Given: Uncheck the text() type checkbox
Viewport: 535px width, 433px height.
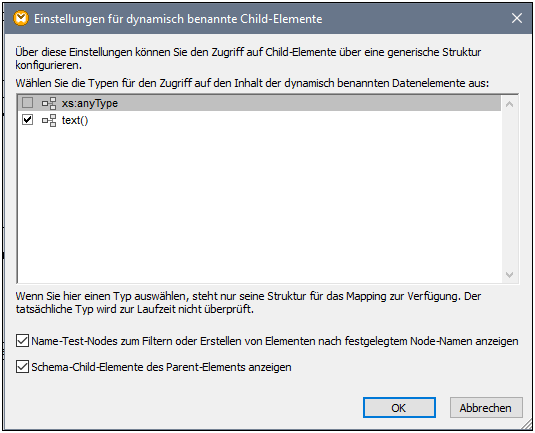Looking at the screenshot, I should coord(27,120).
